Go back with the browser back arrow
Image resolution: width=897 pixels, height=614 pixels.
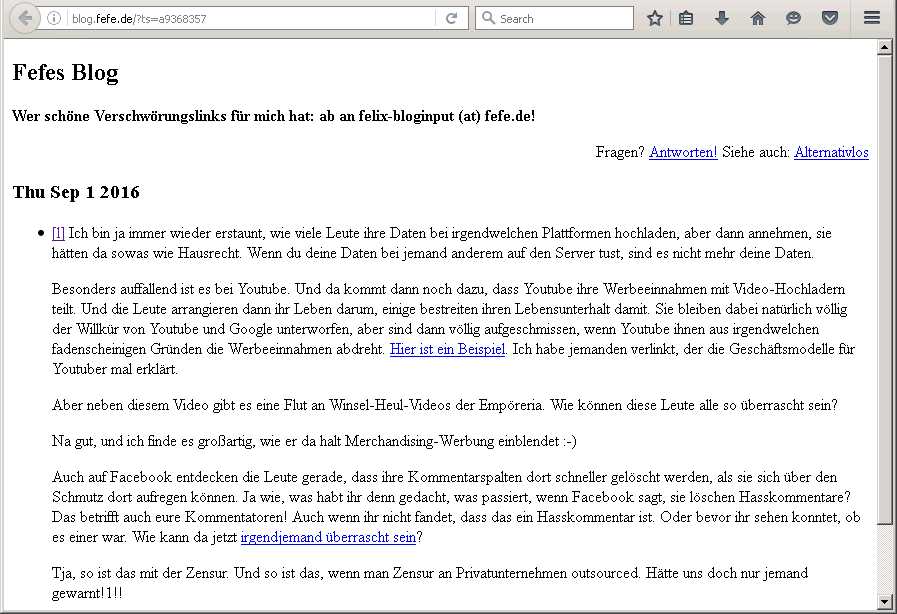tap(25, 18)
